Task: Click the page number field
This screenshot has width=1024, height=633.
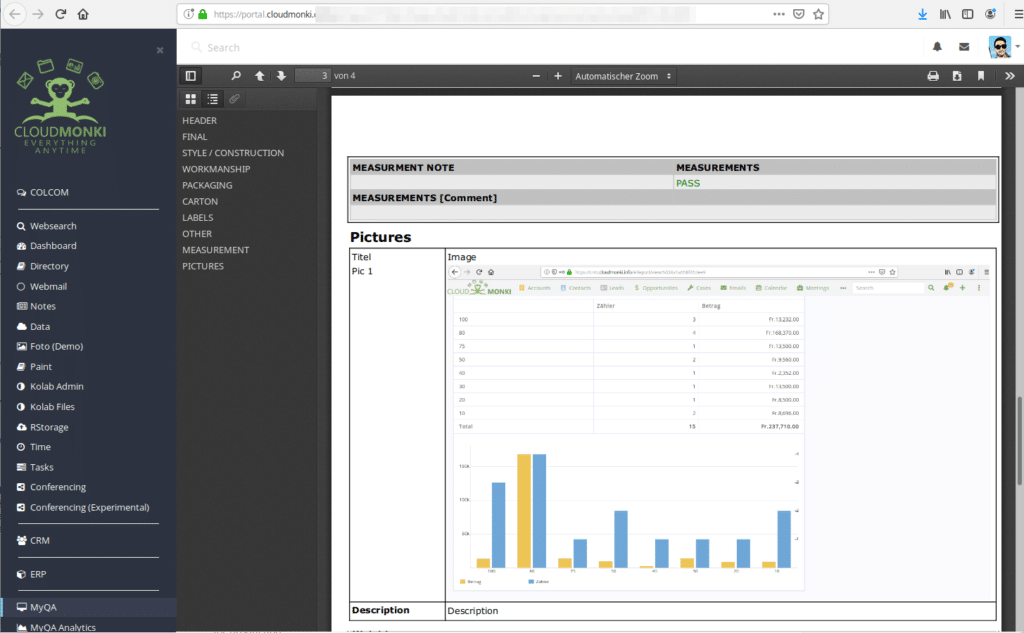Action: click(x=313, y=76)
